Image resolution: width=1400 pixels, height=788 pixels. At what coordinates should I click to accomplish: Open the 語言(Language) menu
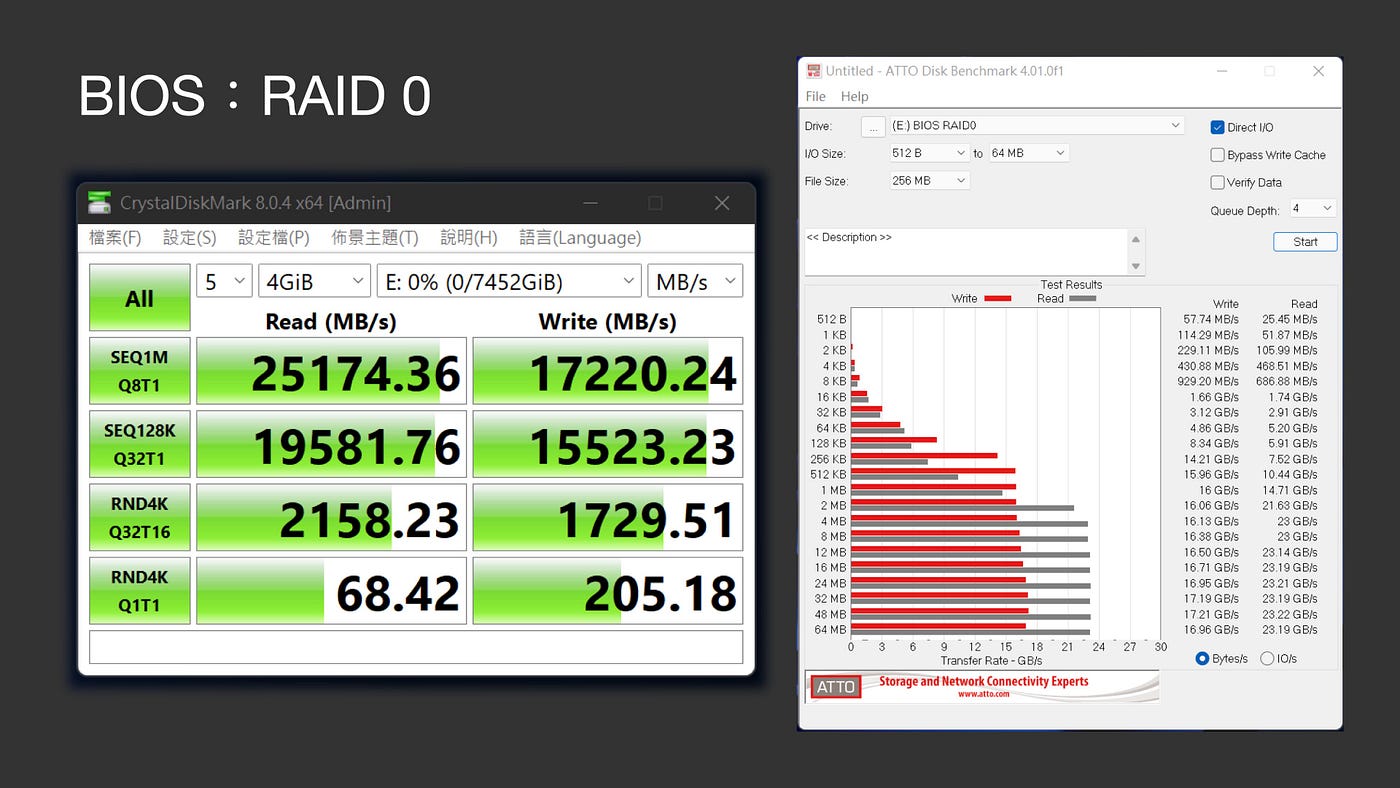click(x=580, y=238)
